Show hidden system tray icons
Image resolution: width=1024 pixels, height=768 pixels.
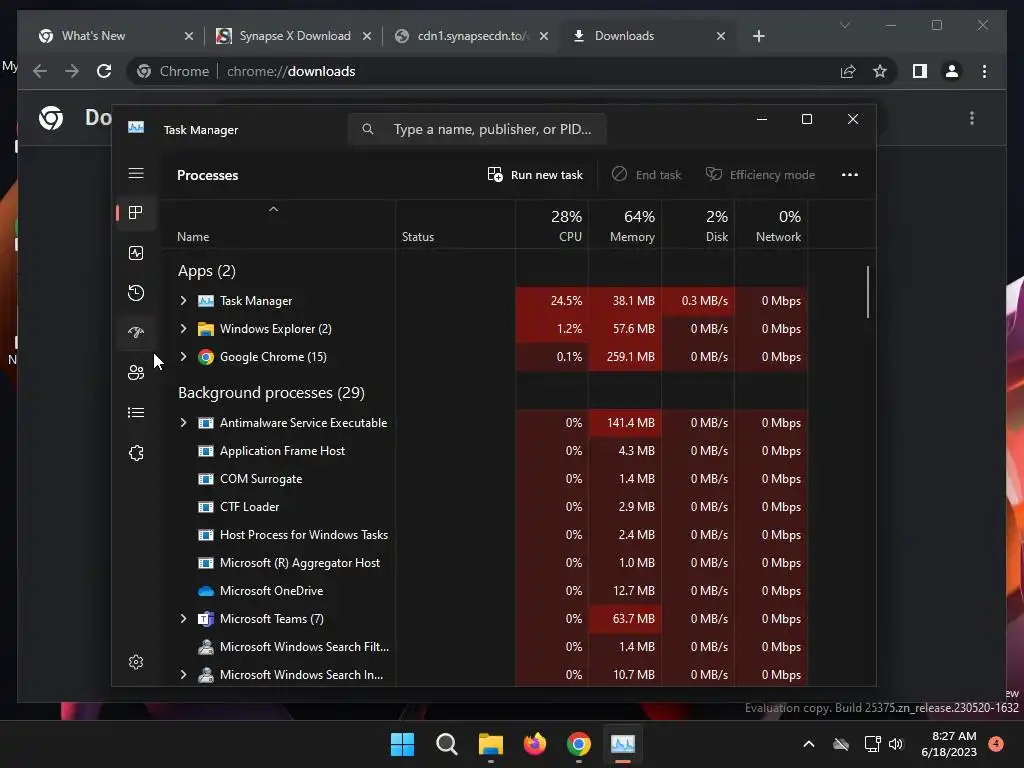[808, 744]
